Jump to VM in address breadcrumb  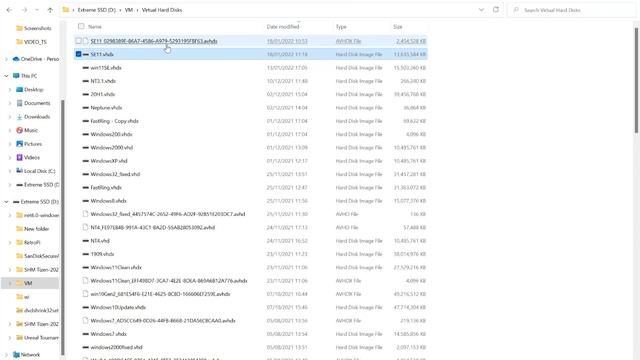pos(129,10)
